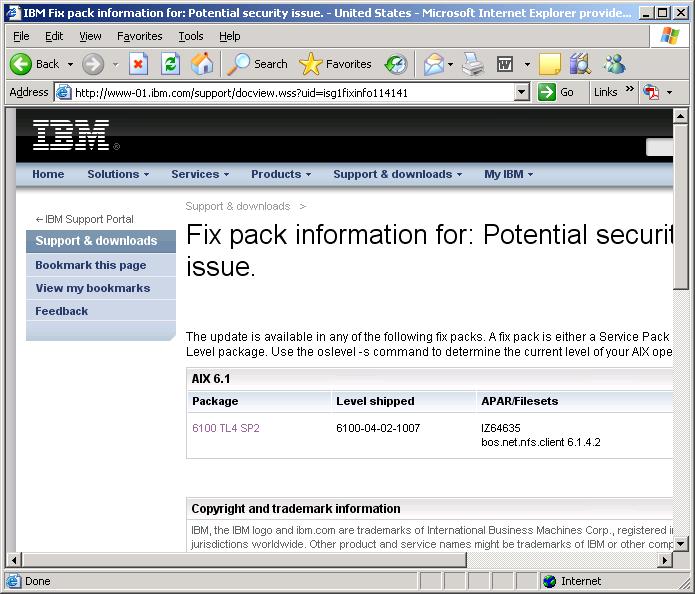Screen dimensions: 695x594
Task: Click the vertical scrollbar thumb
Action: tap(680, 207)
